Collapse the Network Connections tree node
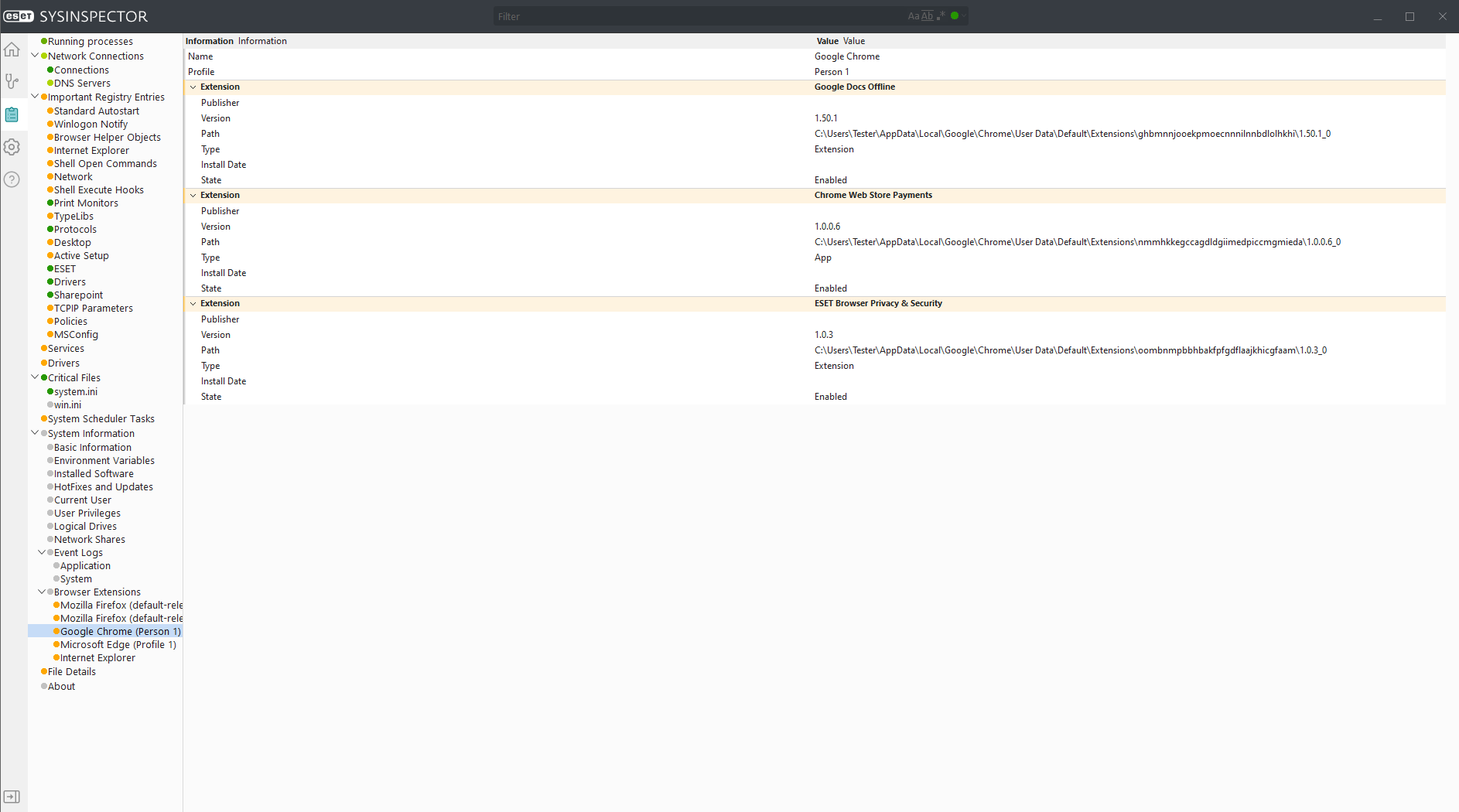Image resolution: width=1459 pixels, height=812 pixels. tap(35, 56)
